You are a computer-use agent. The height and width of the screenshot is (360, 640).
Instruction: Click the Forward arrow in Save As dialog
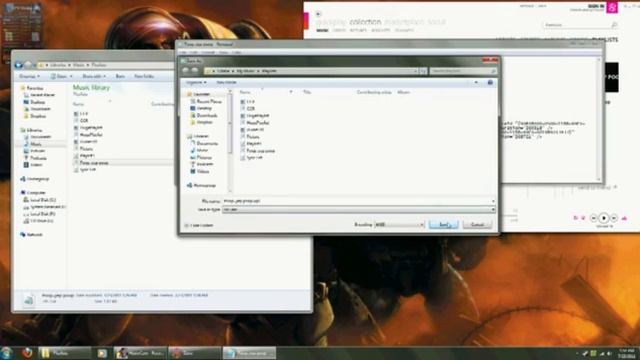[195, 71]
